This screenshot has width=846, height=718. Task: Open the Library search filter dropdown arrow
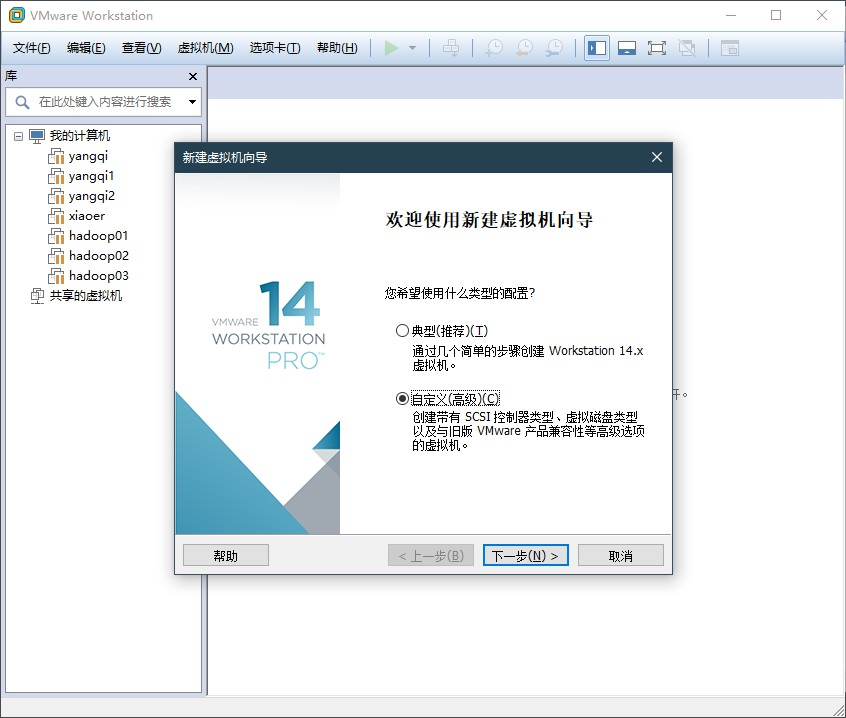(x=192, y=101)
